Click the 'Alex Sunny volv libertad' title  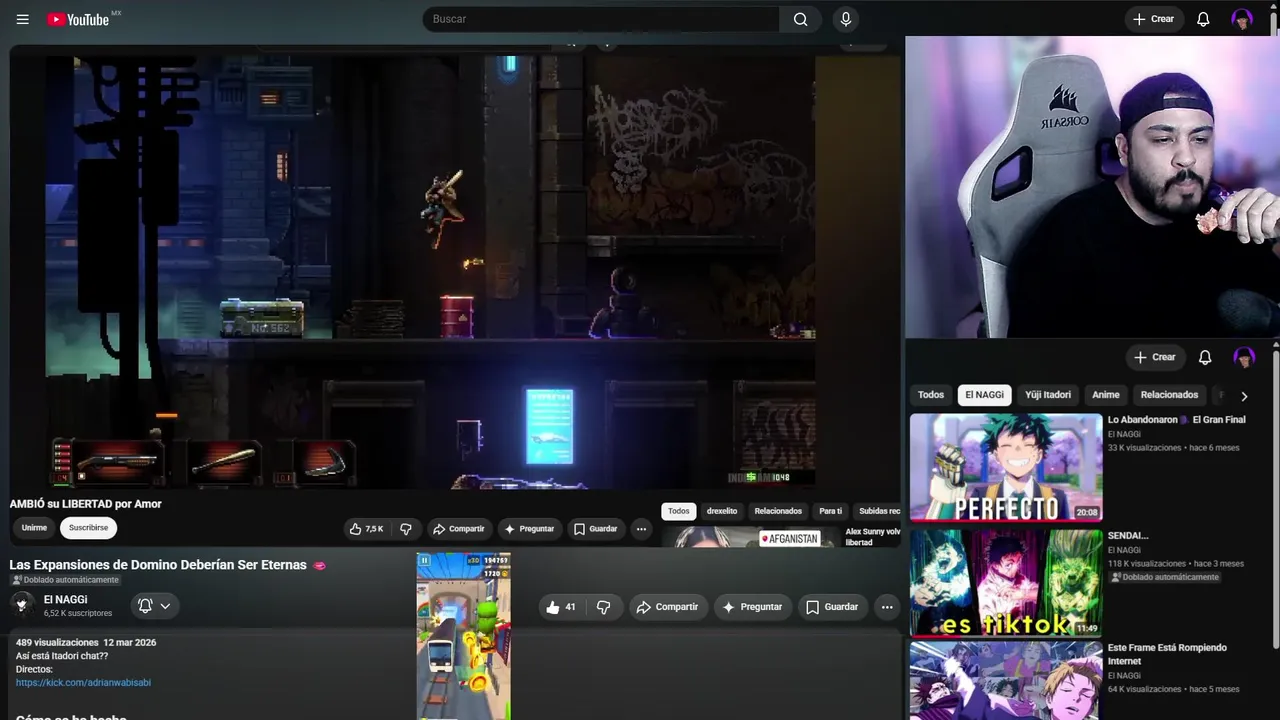tap(873, 537)
